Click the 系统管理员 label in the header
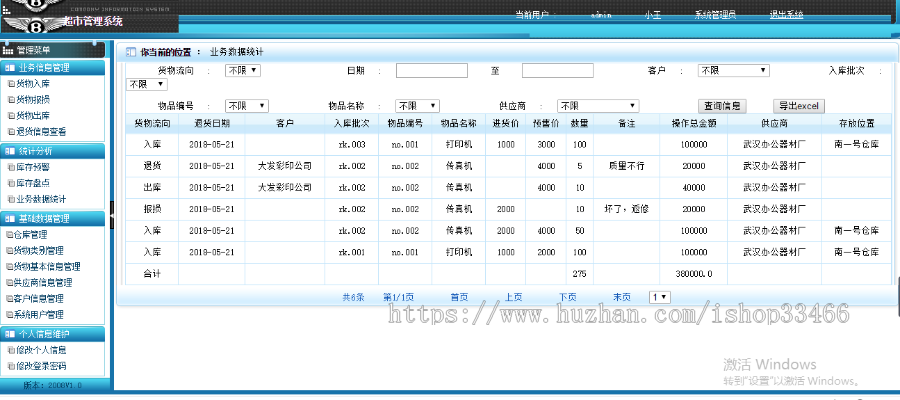This screenshot has height=400, width=900. coord(715,15)
